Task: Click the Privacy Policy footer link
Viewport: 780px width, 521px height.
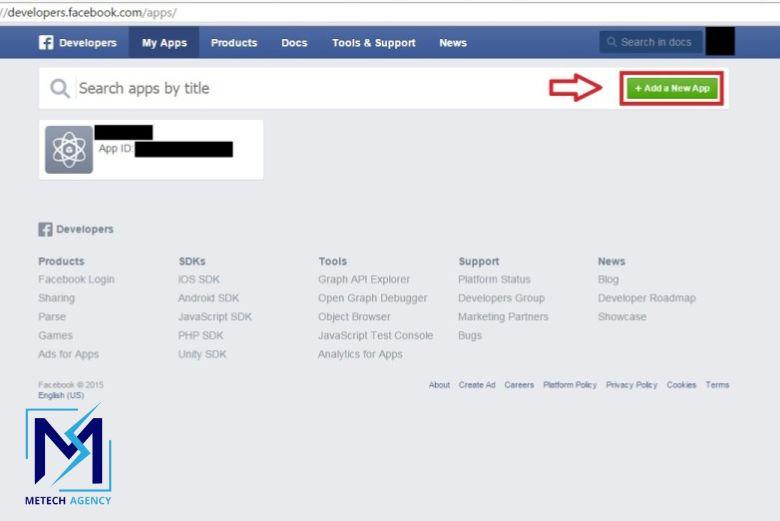Action: coord(631,385)
